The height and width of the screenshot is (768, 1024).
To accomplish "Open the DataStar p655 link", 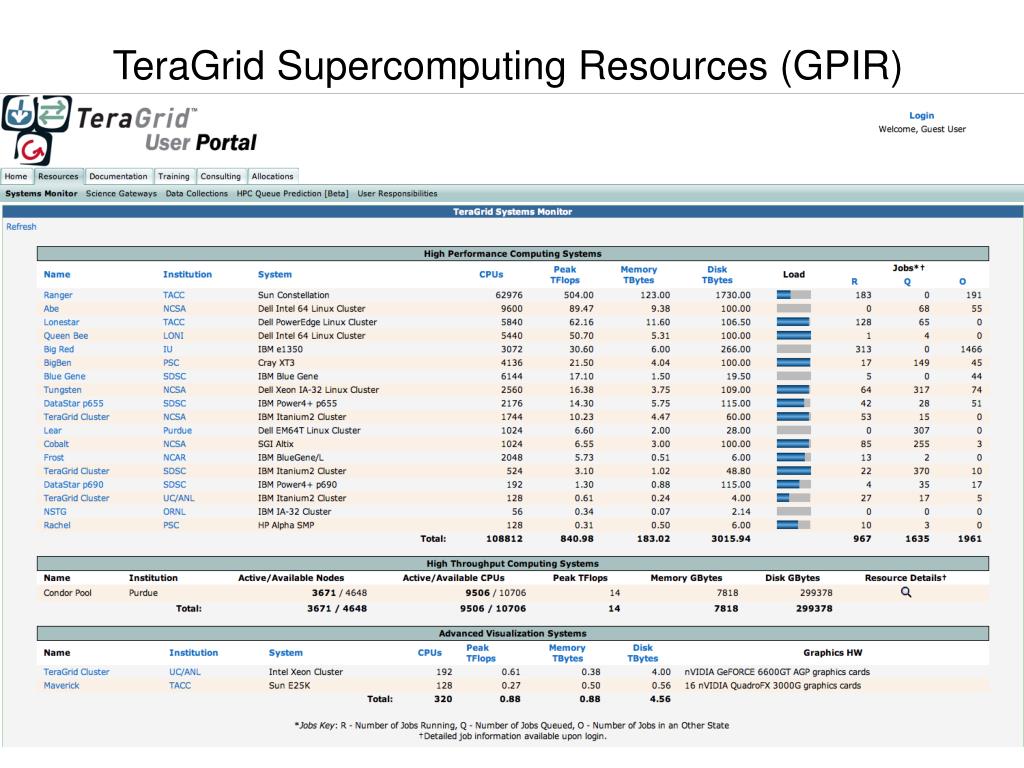I will pos(73,404).
